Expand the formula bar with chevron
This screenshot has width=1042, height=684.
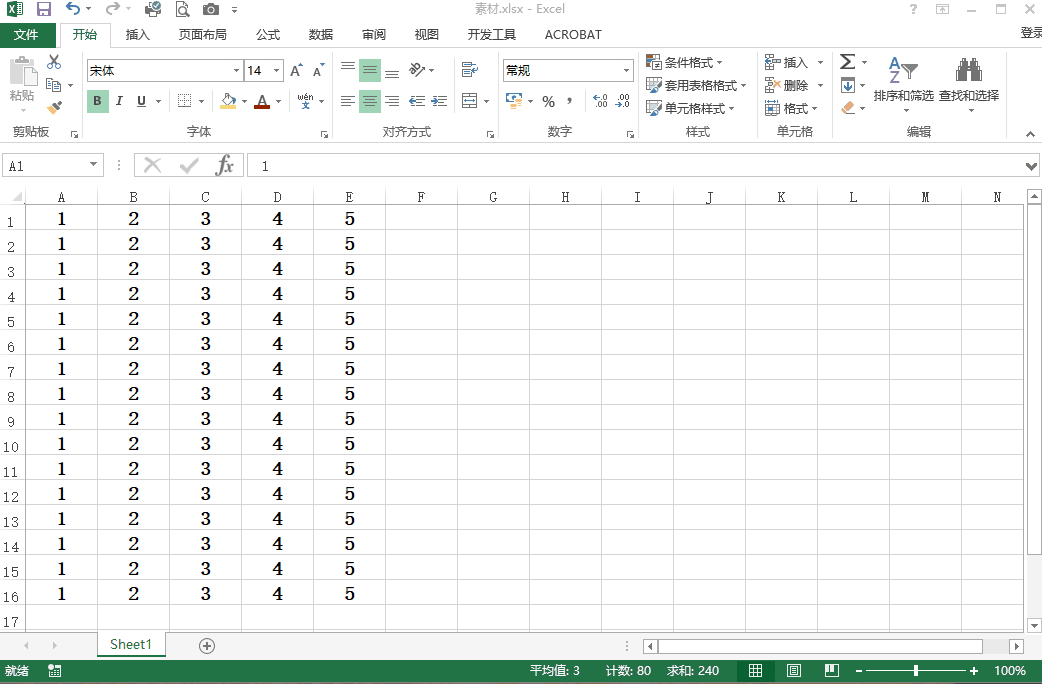(1031, 166)
